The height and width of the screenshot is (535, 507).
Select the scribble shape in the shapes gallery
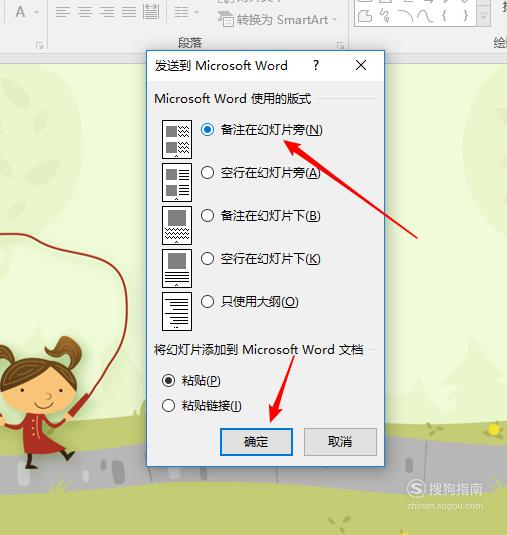pos(385,16)
